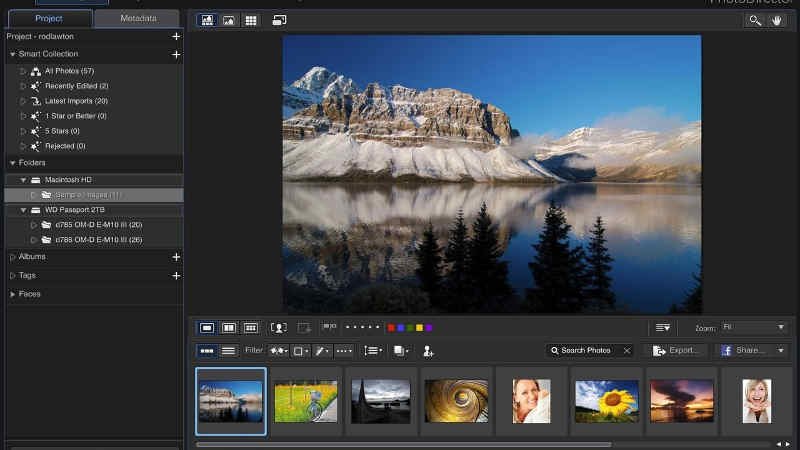Select the golden spiral thumbnail

coord(456,401)
